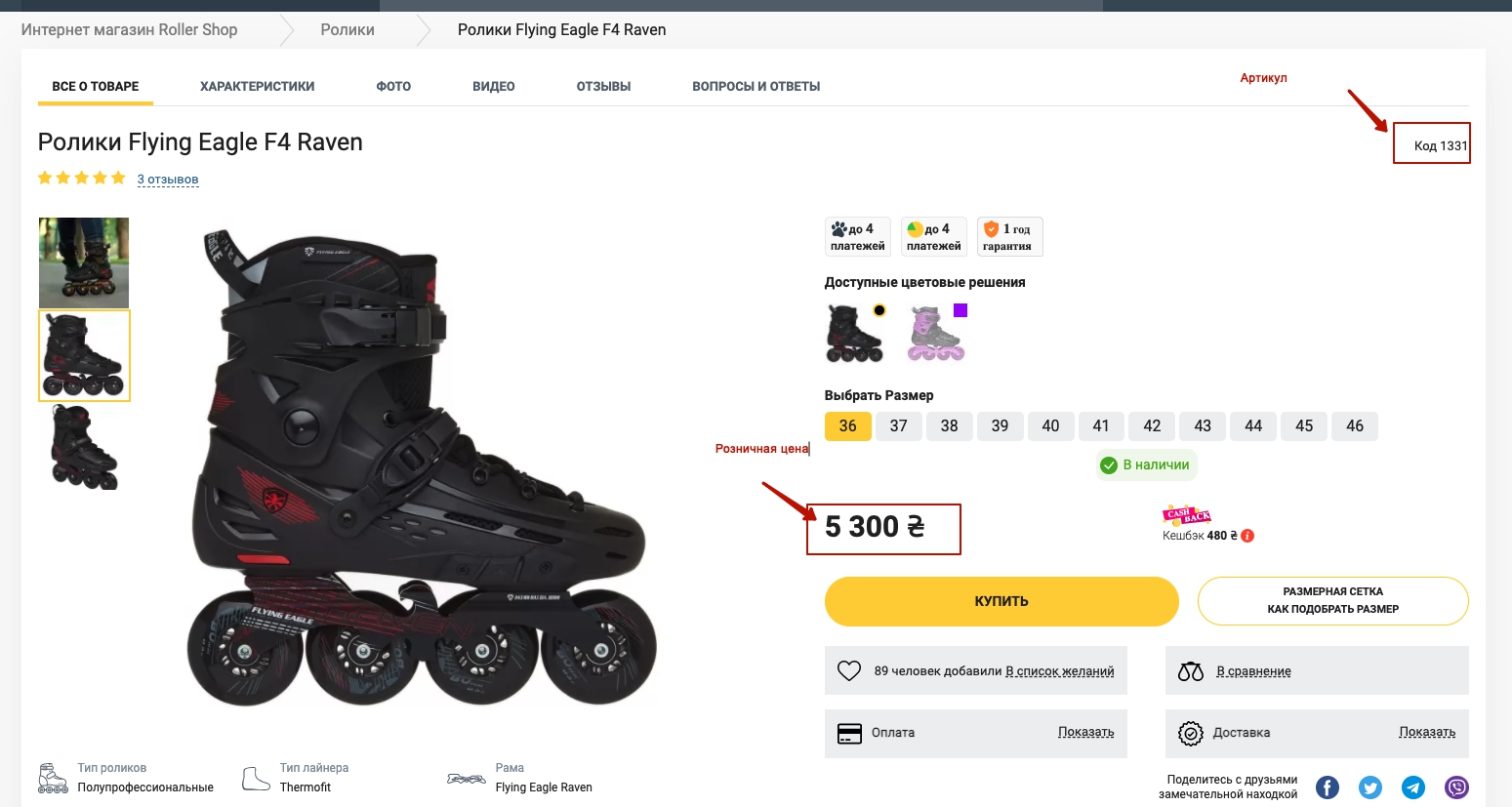Screen dimensions: 1512x807
Task: Choose size 42
Action: 1152,426
